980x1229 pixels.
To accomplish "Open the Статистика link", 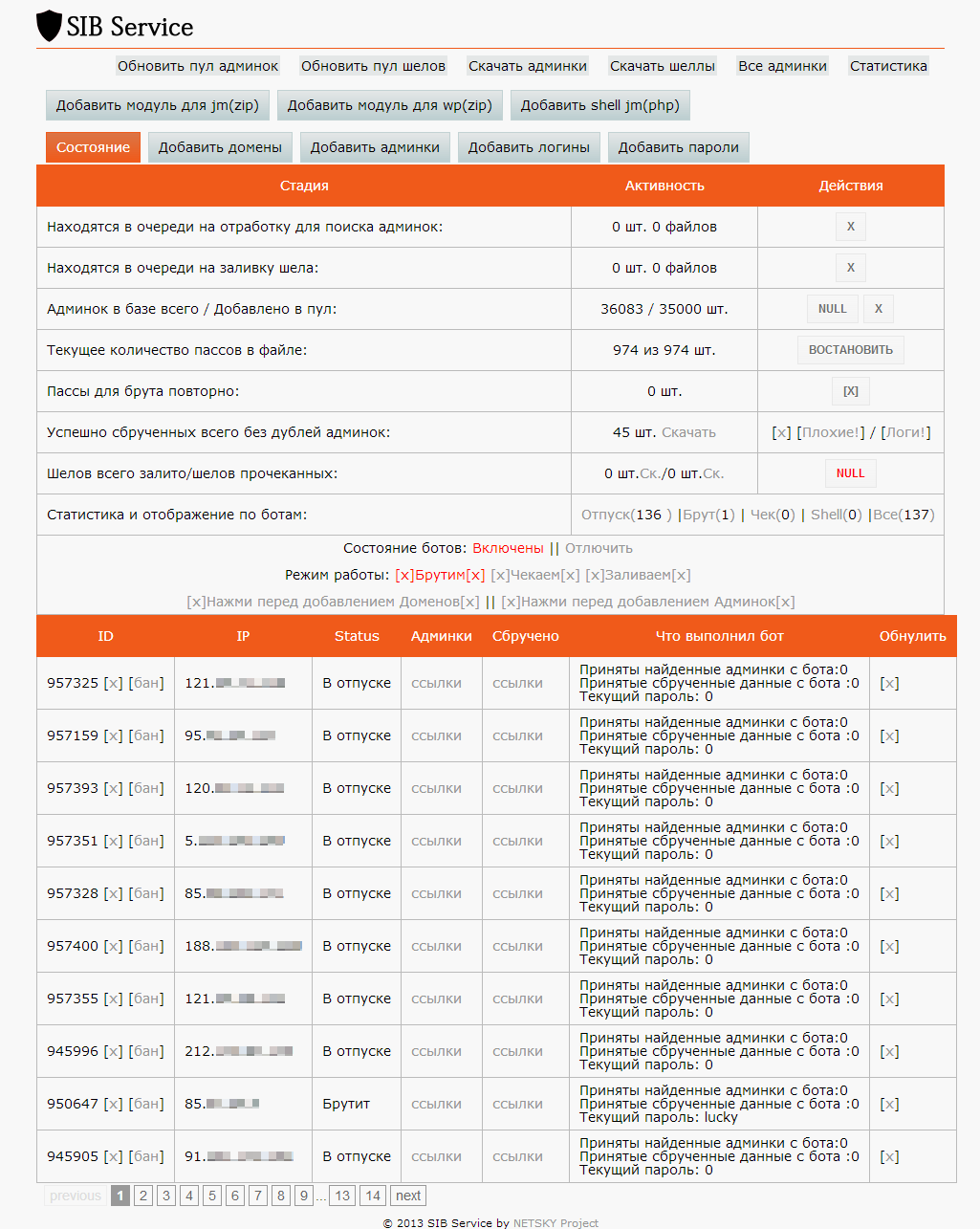I will coord(888,66).
